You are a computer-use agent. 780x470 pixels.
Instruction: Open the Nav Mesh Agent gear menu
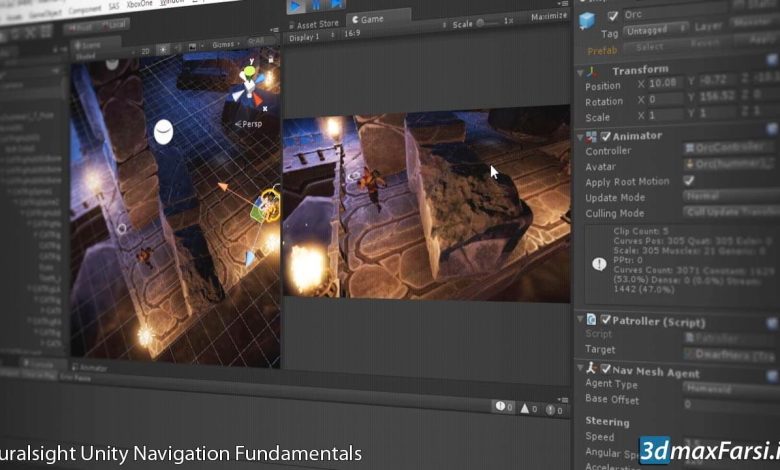(x=772, y=376)
